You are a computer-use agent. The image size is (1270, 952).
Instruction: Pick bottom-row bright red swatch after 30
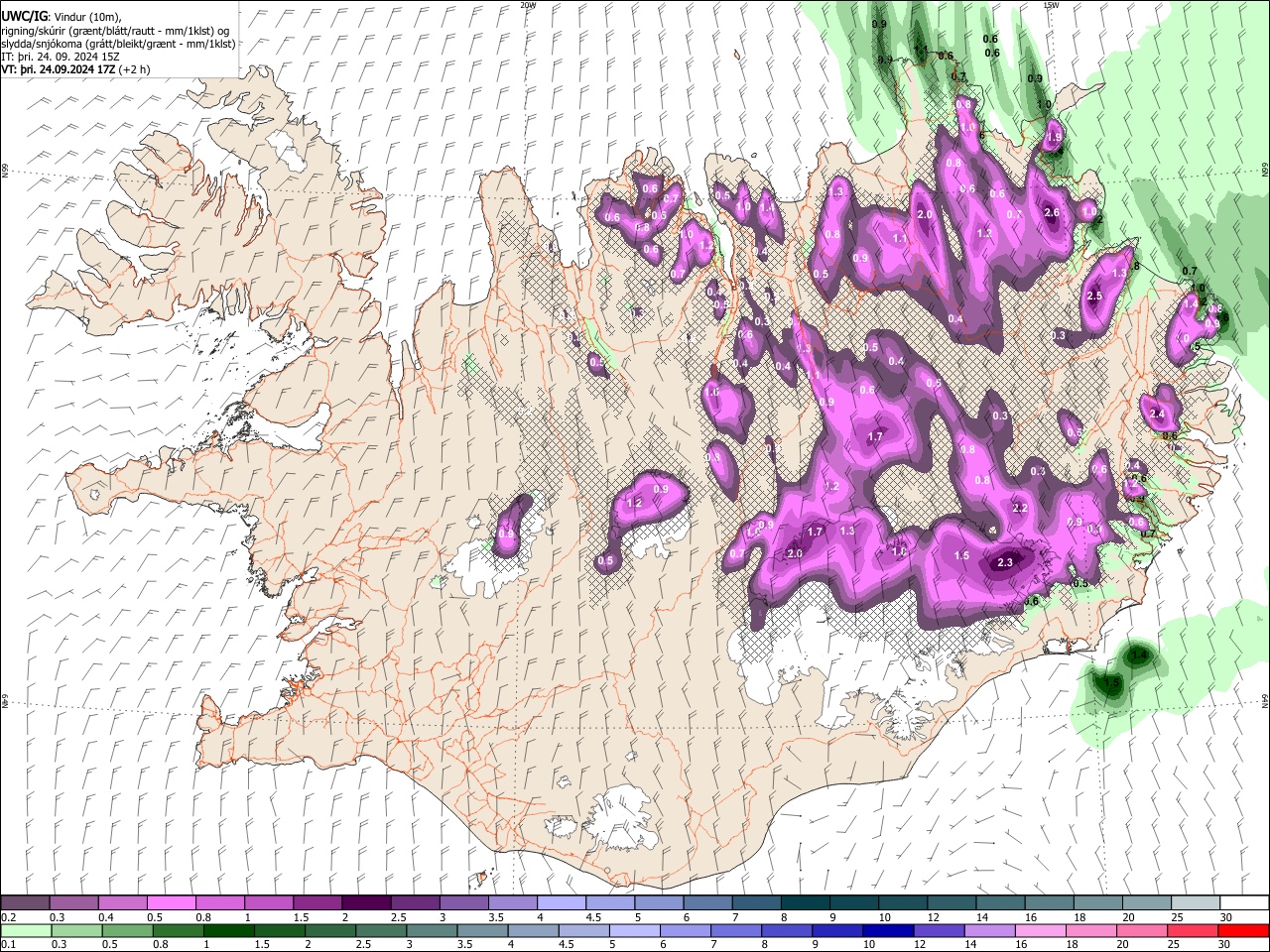[1243, 930]
